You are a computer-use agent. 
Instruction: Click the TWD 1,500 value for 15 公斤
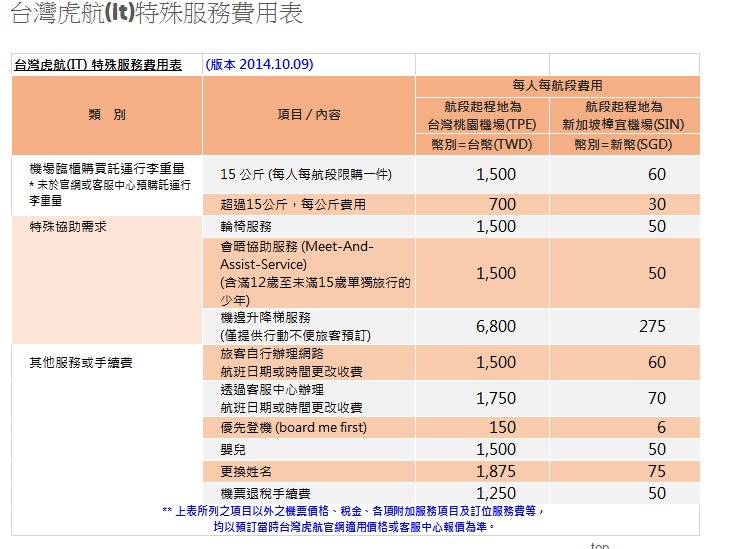pyautogui.click(x=496, y=175)
